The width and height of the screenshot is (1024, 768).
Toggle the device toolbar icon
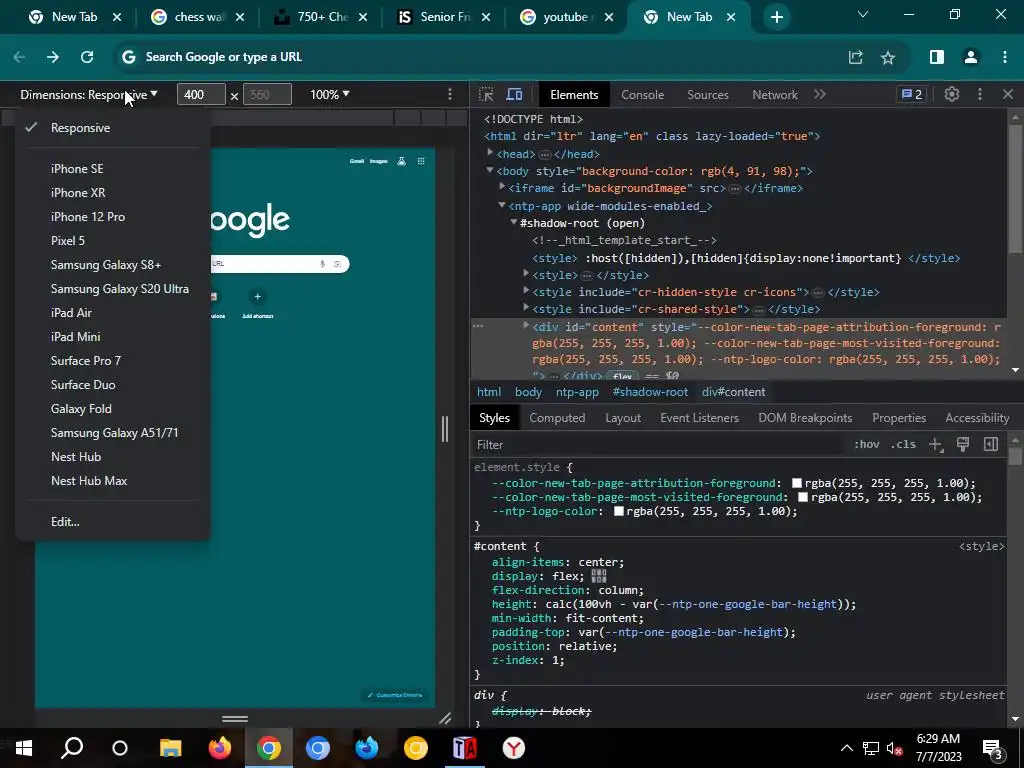click(515, 95)
